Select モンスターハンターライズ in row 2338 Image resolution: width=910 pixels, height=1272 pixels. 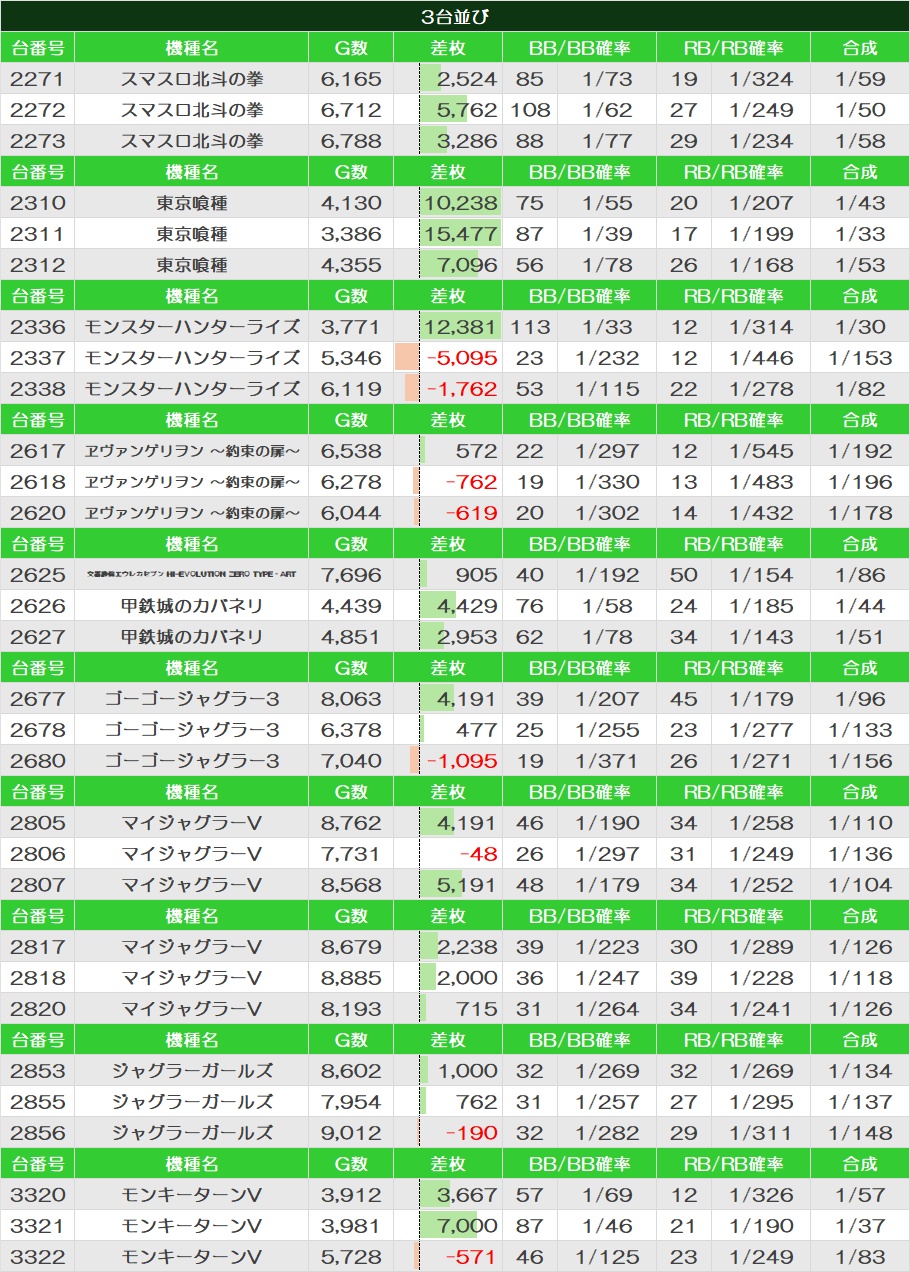coord(192,389)
